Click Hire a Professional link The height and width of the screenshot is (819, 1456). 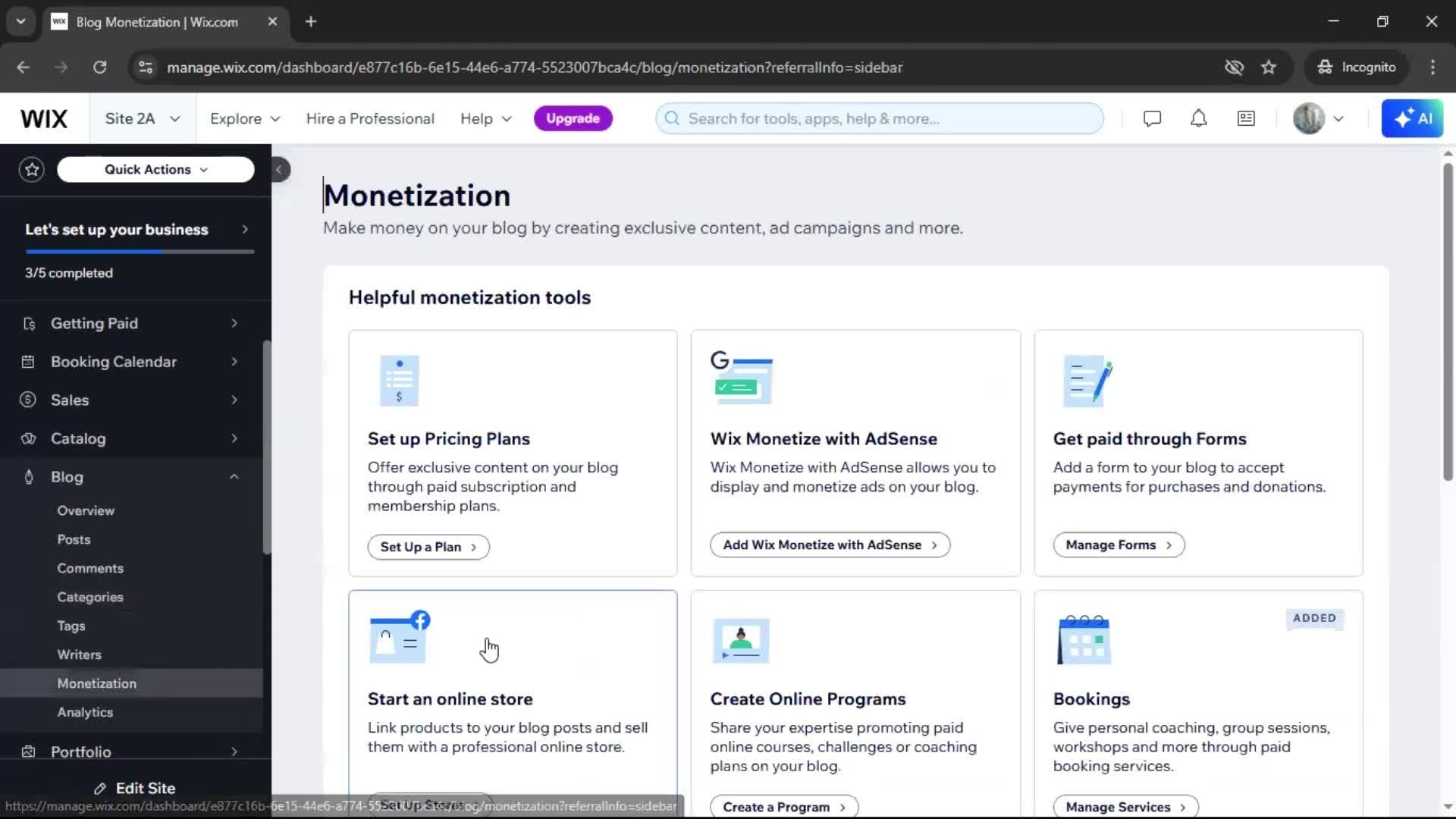[x=370, y=118]
